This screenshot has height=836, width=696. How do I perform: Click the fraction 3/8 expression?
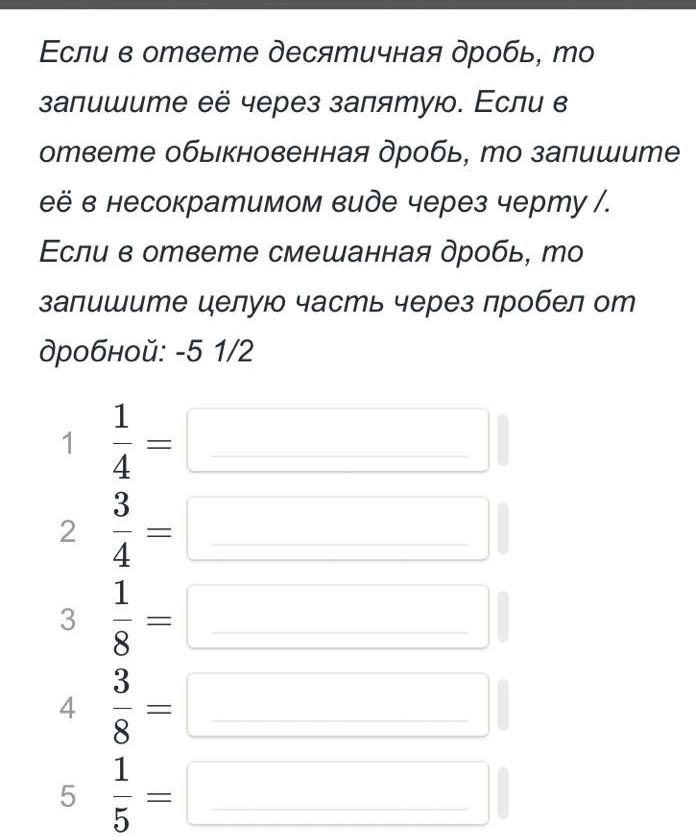[x=122, y=707]
